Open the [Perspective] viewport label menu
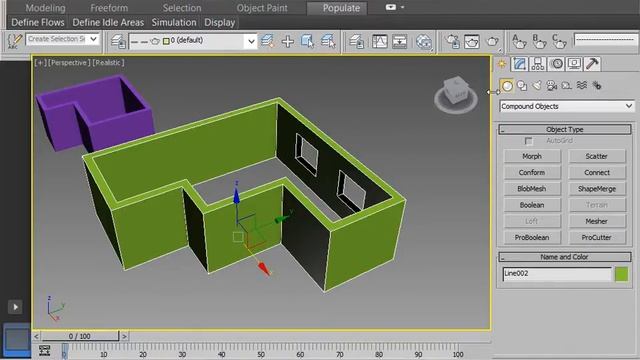The height and width of the screenshot is (360, 640). point(69,62)
